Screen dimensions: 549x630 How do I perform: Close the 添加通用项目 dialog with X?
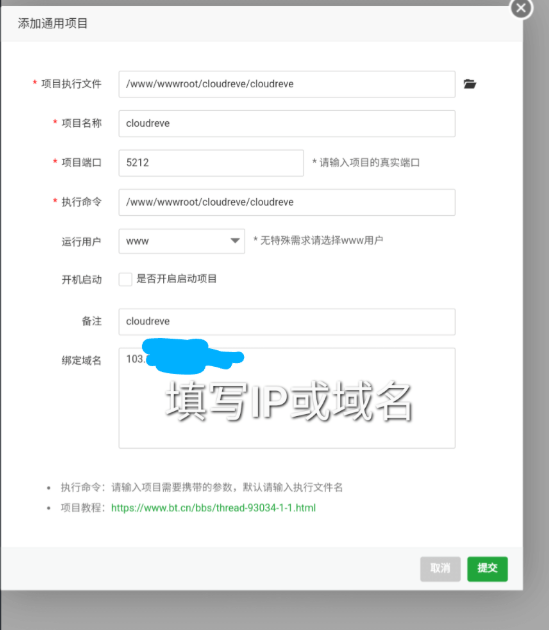tap(521, 8)
